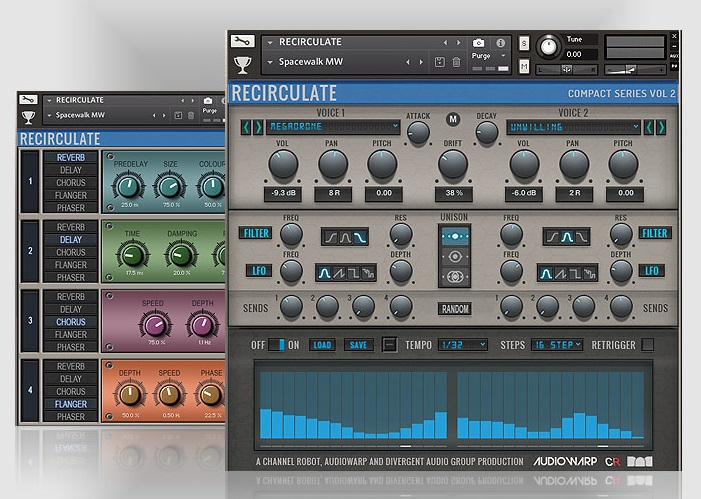Select REVERB in effect slot 1
701x499 pixels.
click(x=71, y=157)
